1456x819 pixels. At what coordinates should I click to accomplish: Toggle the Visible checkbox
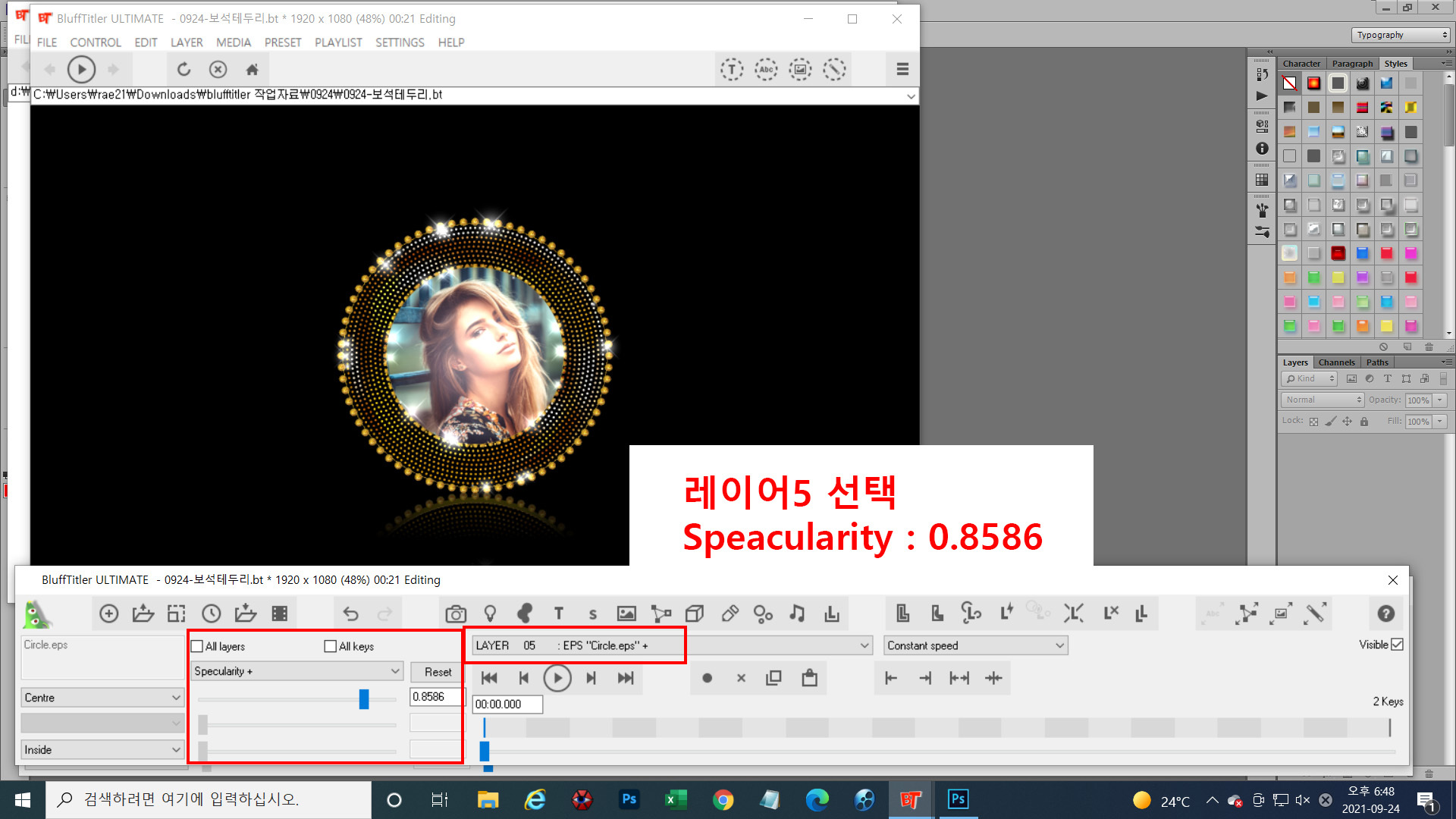point(1398,645)
